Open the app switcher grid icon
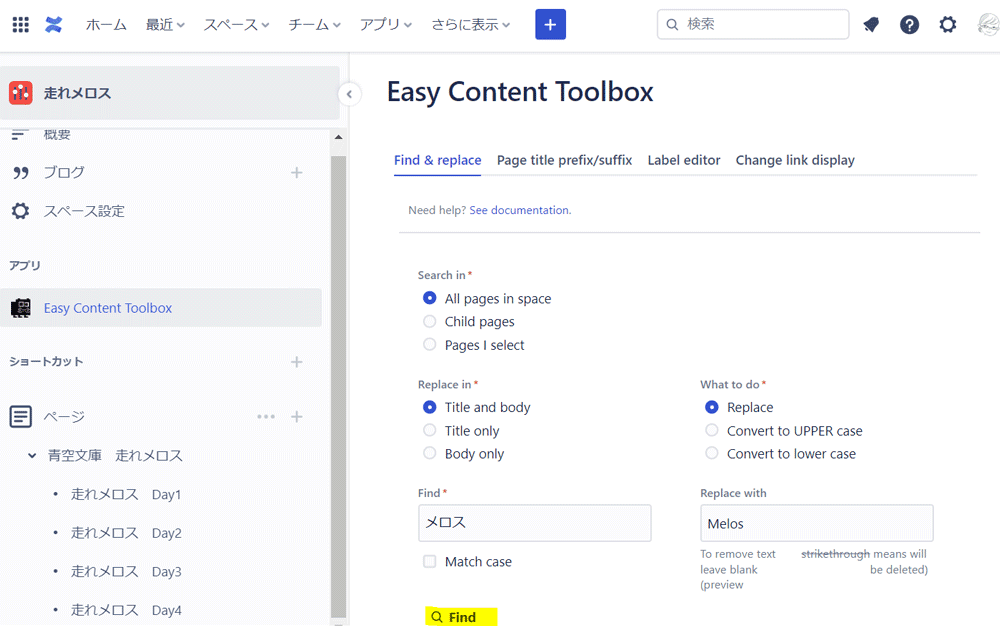Viewport: 1000px width, 626px height. [20, 25]
